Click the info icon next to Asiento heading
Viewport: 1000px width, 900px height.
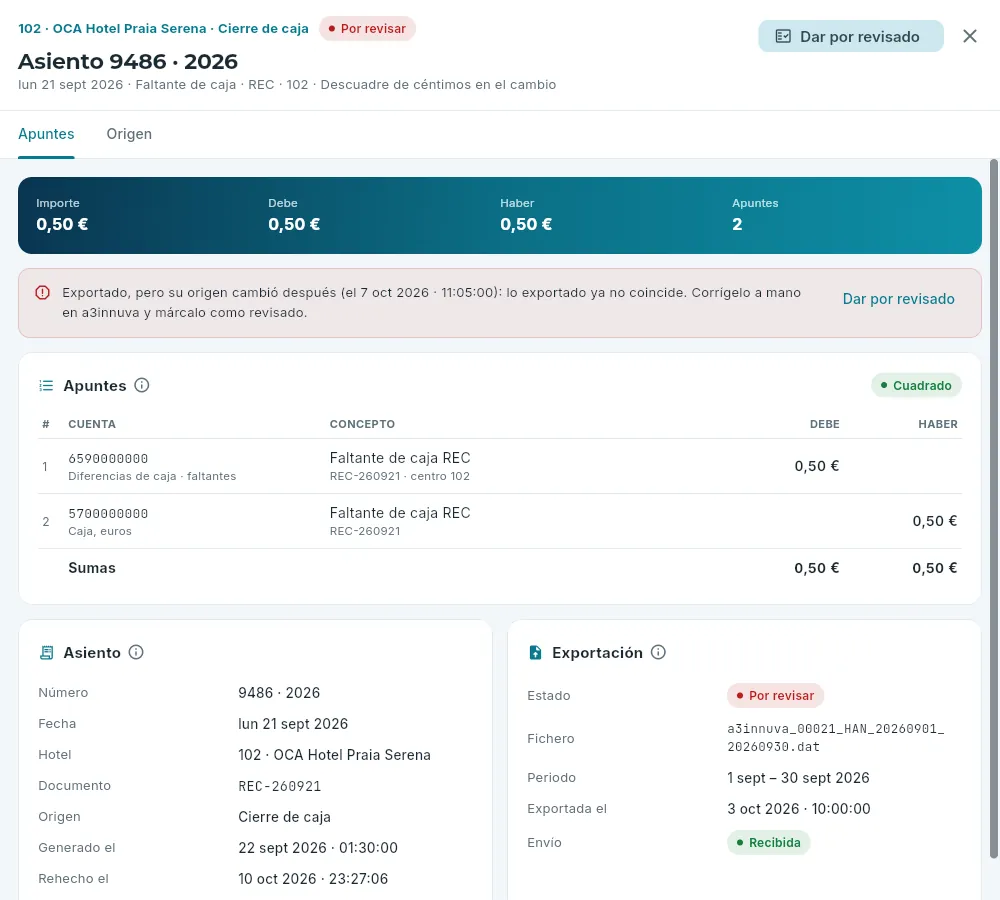136,652
